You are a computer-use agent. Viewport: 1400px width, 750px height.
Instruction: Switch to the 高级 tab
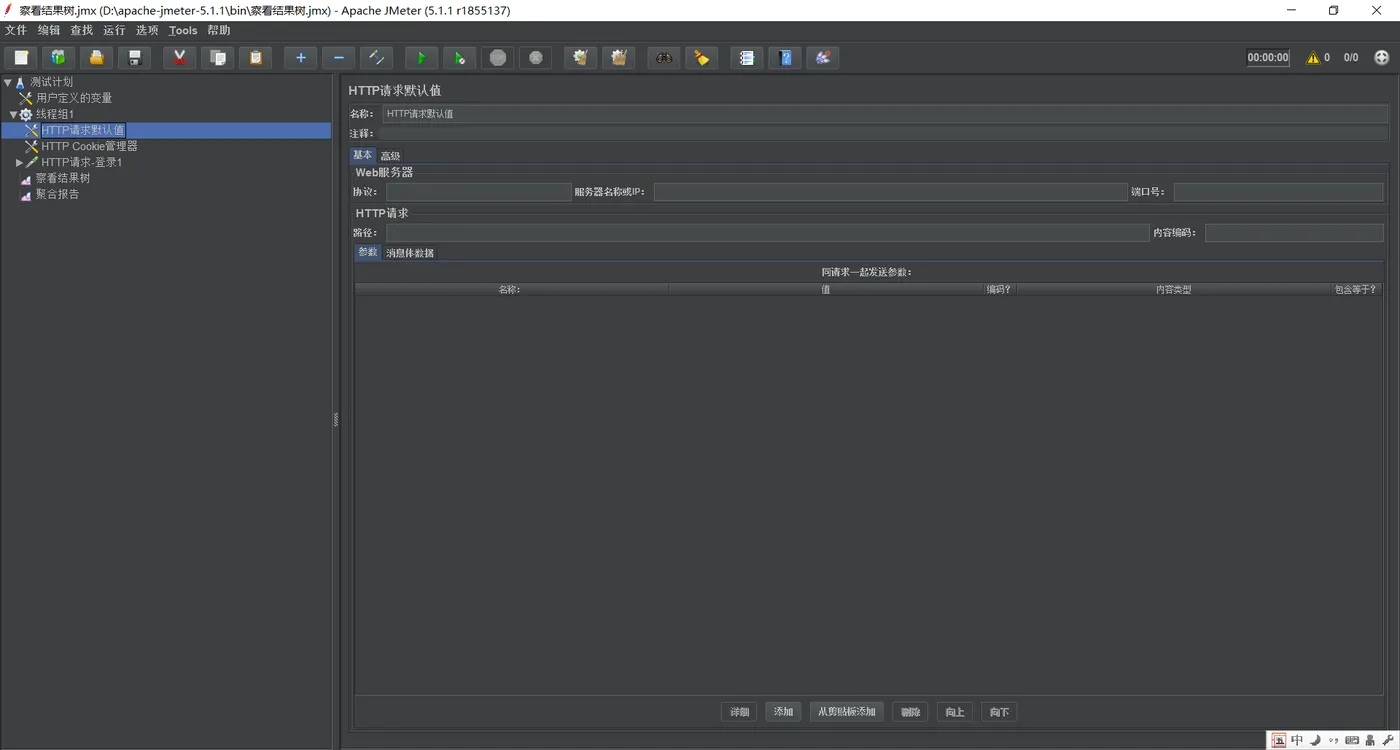[x=390, y=156]
